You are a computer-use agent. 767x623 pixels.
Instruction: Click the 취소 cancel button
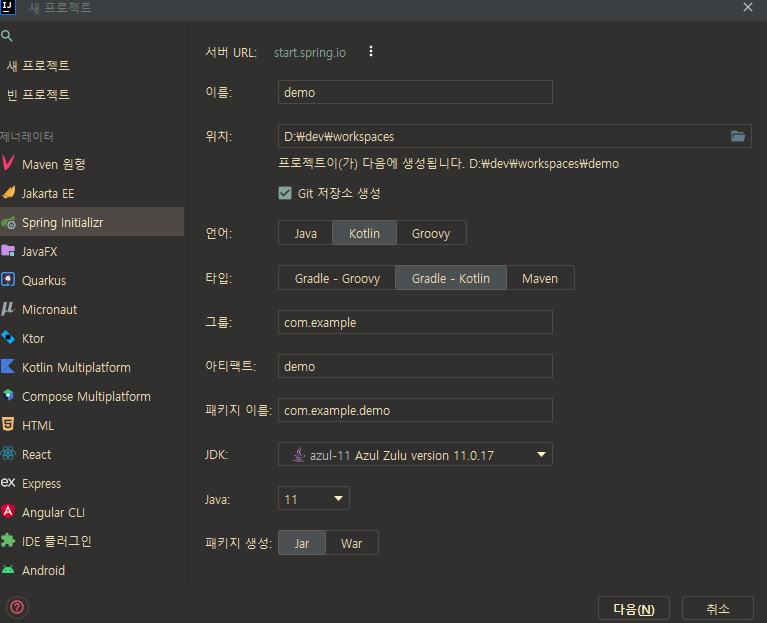coord(718,609)
